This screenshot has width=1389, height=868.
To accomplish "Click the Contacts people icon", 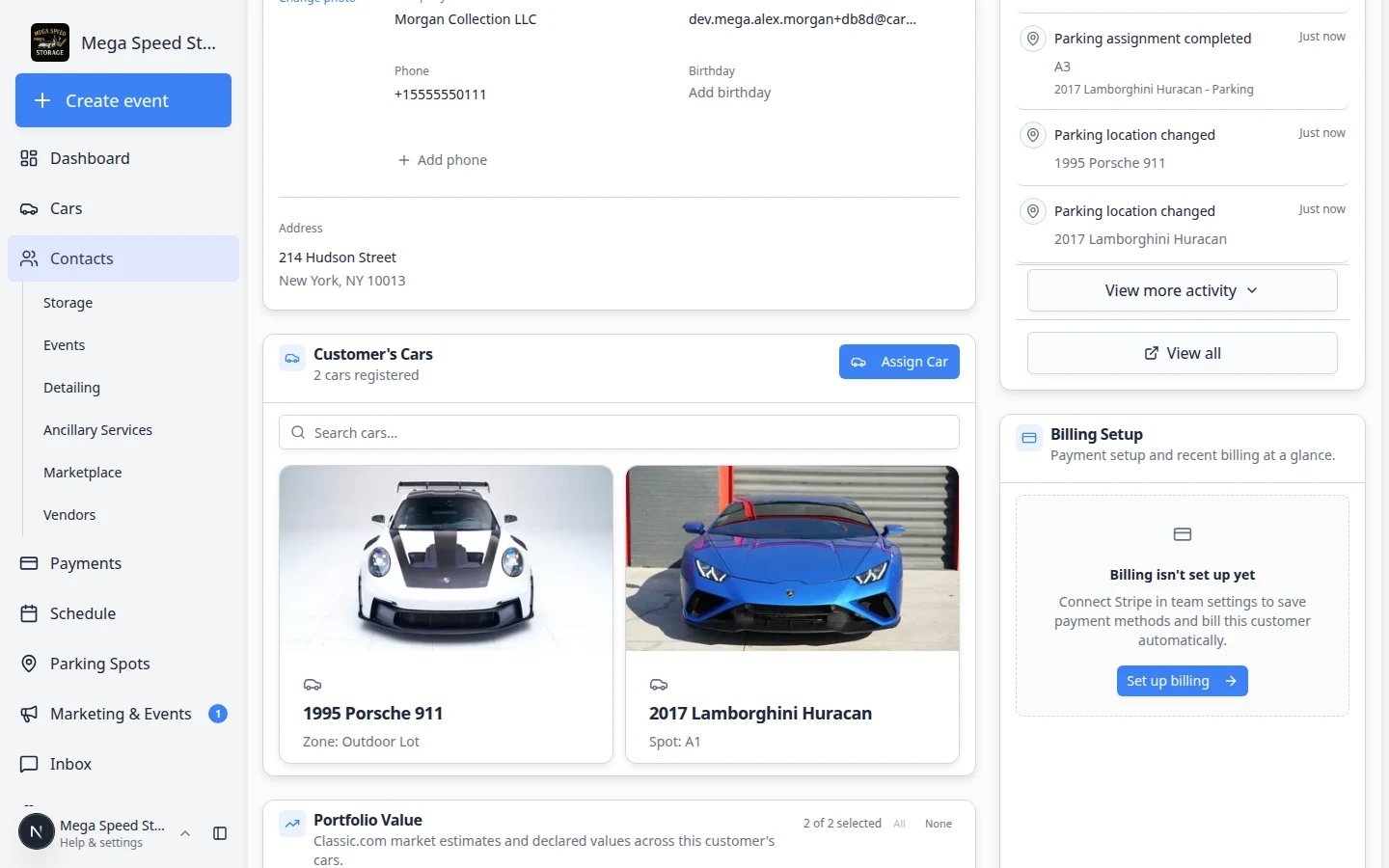I will pos(29,258).
